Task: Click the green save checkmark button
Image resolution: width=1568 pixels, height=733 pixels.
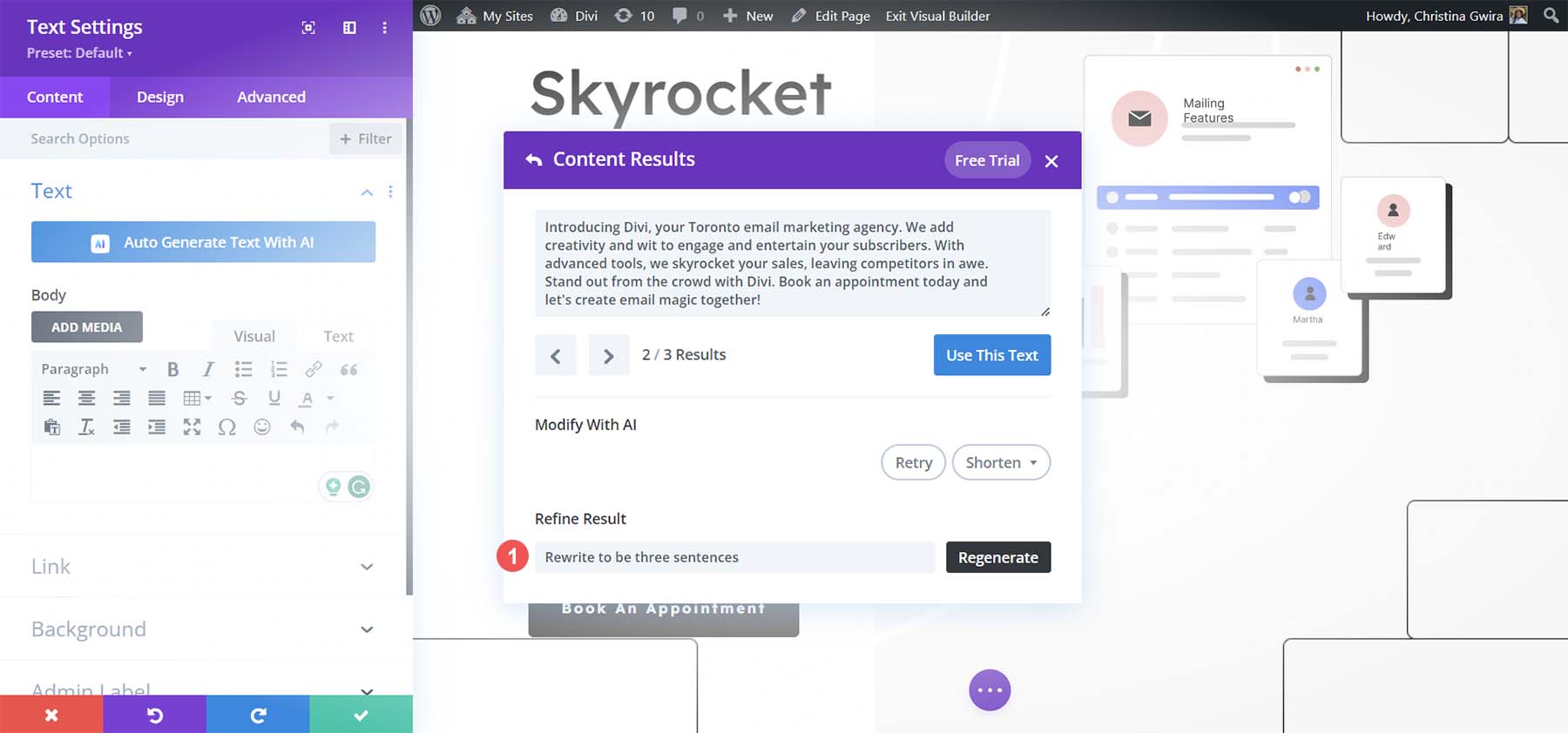Action: (x=361, y=715)
